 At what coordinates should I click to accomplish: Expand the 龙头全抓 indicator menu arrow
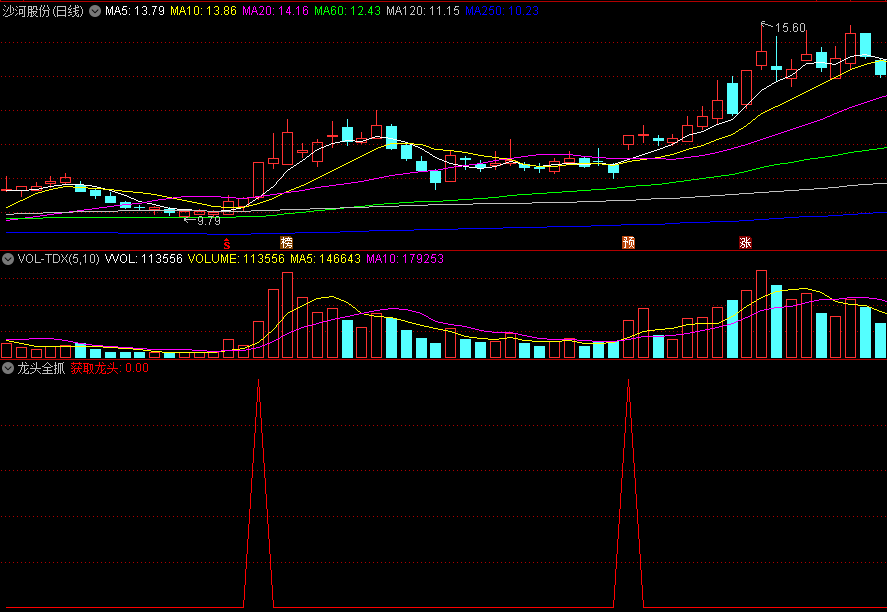click(8, 368)
